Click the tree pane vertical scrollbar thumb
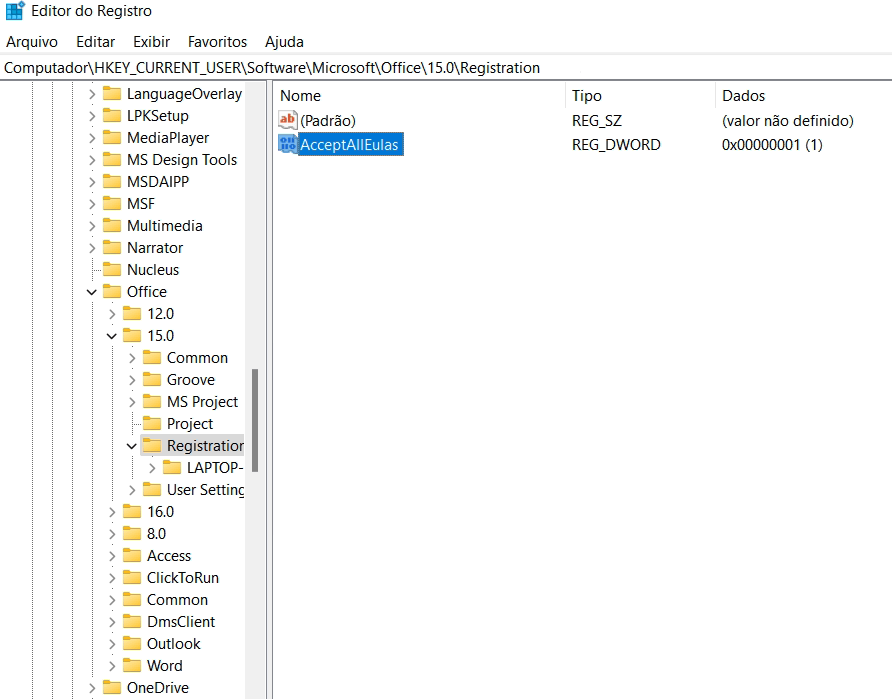The image size is (892, 699). pyautogui.click(x=255, y=420)
